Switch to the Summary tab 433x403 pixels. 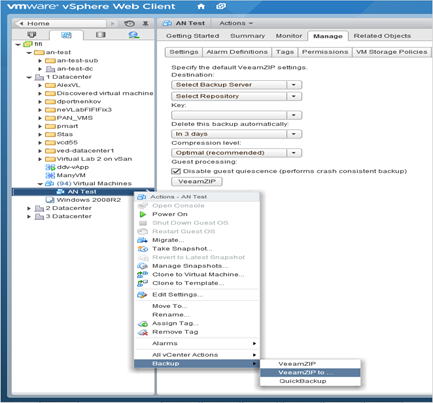pyautogui.click(x=247, y=36)
